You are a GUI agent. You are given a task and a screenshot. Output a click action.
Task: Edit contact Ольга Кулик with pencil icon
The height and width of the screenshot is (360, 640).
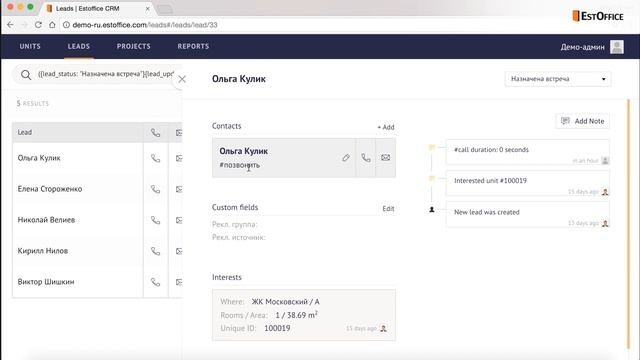click(346, 158)
